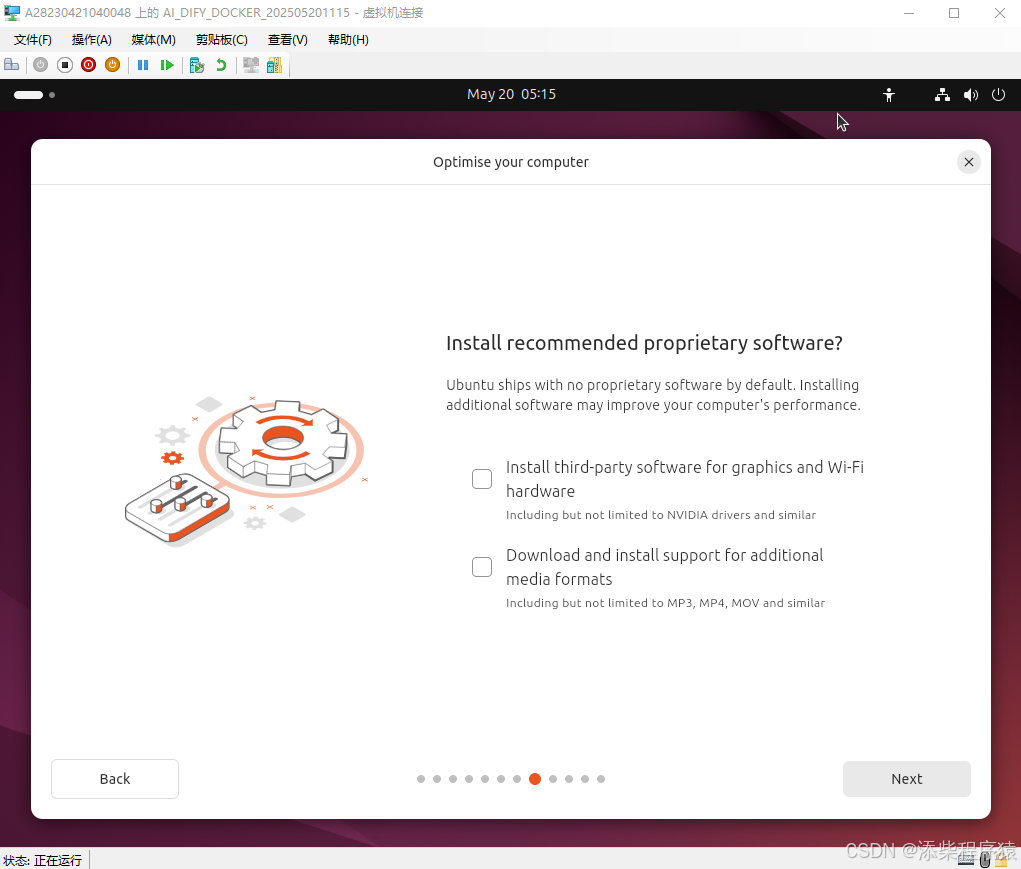1021x869 pixels.
Task: Click the Ctrl+Alt+Del toolbar icon
Action: click(12, 64)
